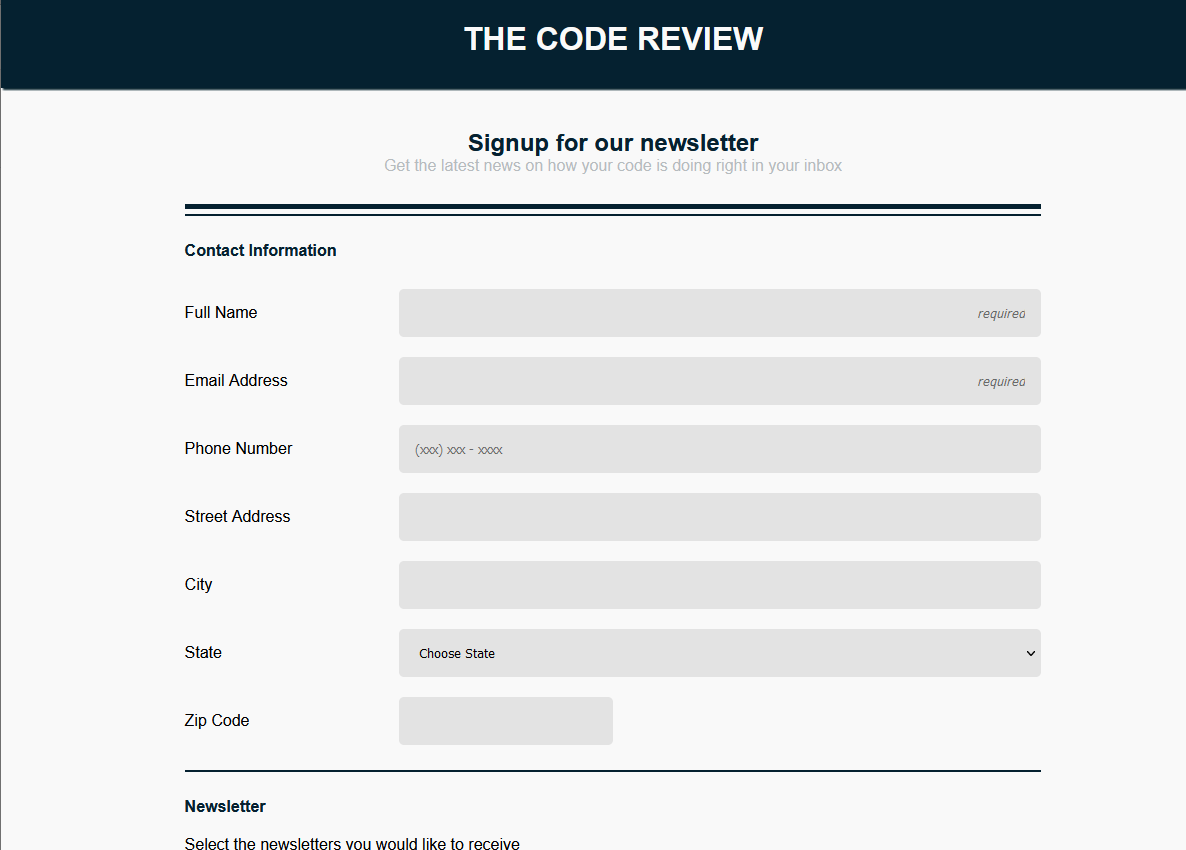1186x850 pixels.
Task: Click the City field label
Action: coord(198,584)
